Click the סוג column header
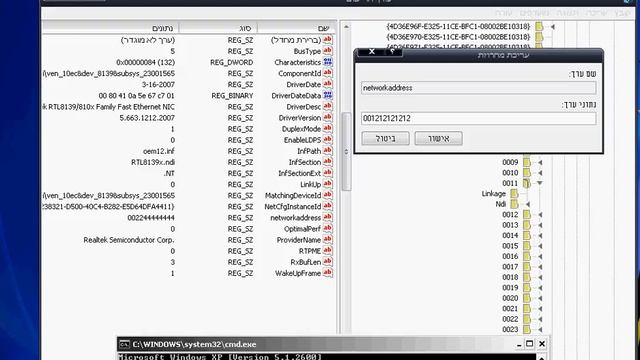This screenshot has width=640, height=360. click(x=218, y=28)
